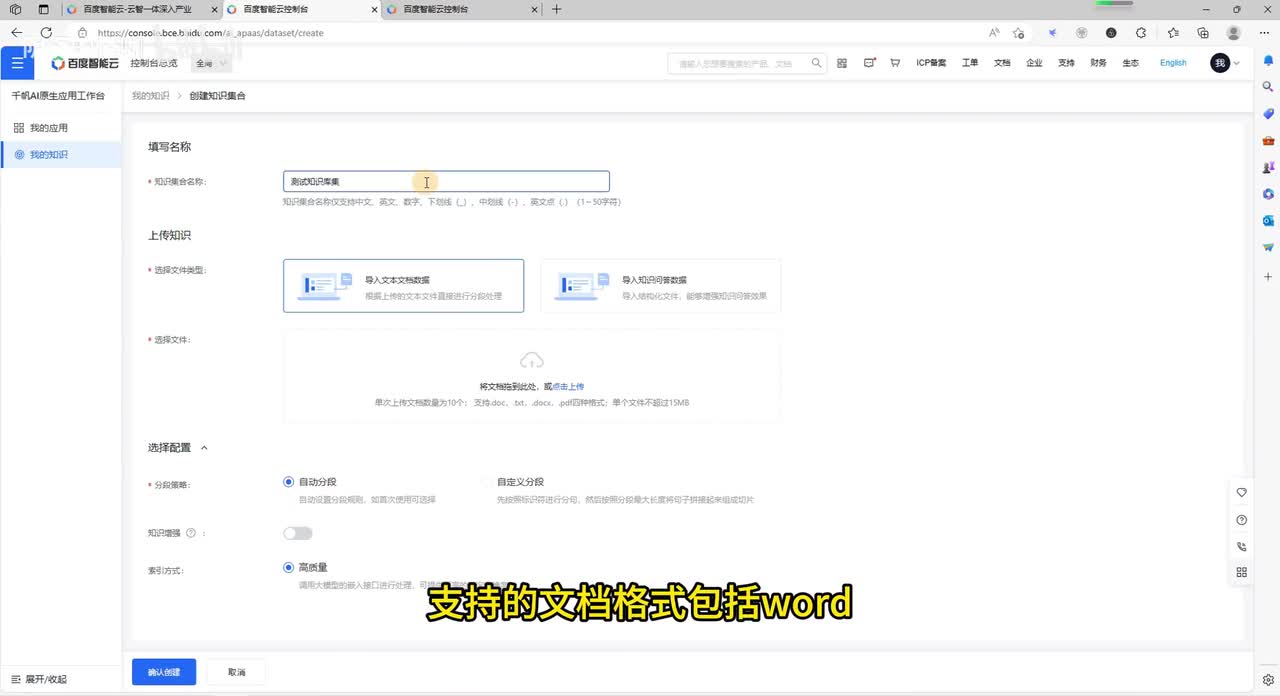Click the 知识集合名称 input field
Screen dimensions: 1280x696
click(x=446, y=182)
